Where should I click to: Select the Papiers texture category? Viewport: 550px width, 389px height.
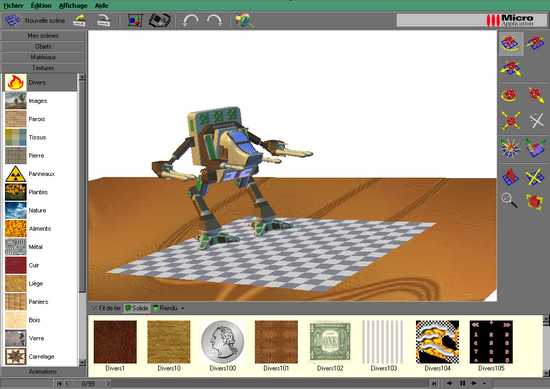pos(40,302)
